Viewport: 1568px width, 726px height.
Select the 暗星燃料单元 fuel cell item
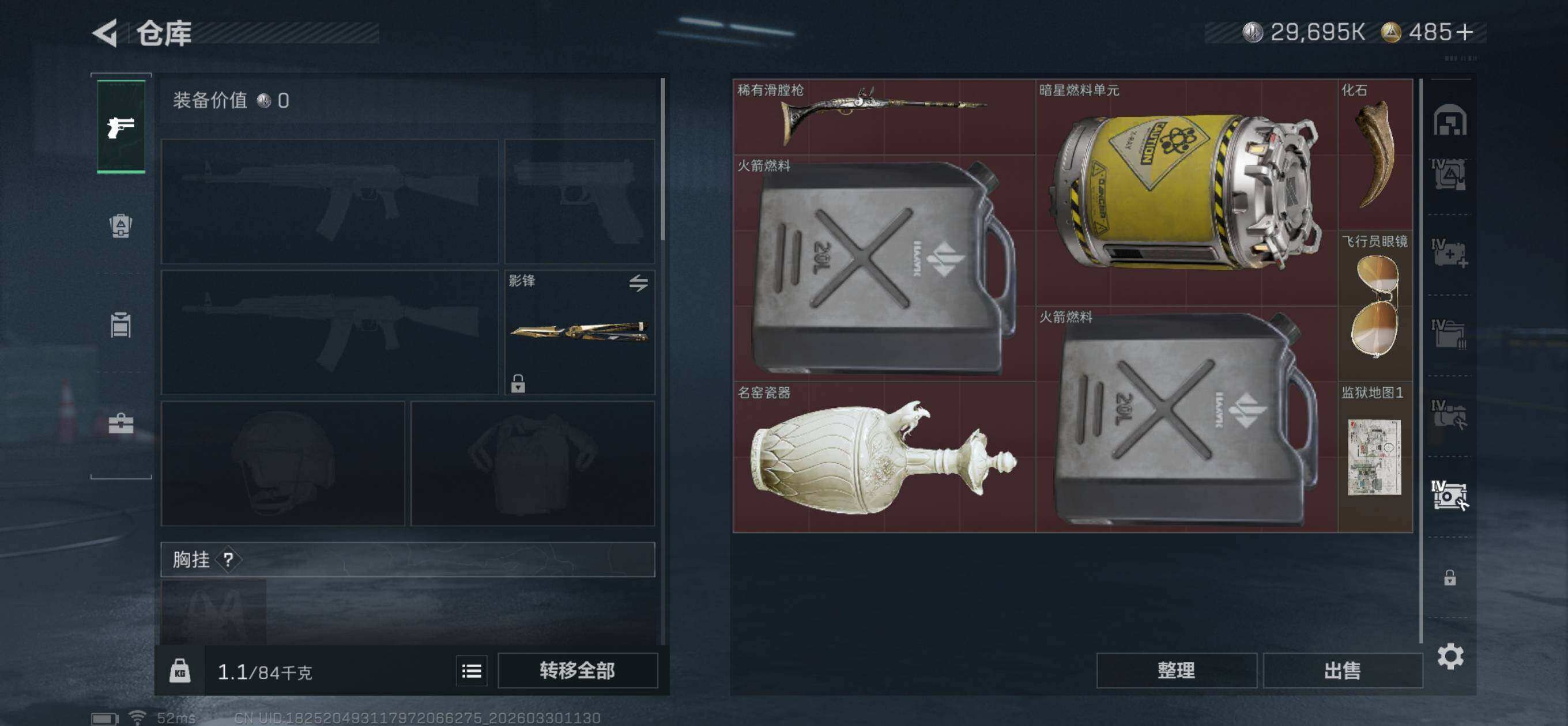point(1186,192)
